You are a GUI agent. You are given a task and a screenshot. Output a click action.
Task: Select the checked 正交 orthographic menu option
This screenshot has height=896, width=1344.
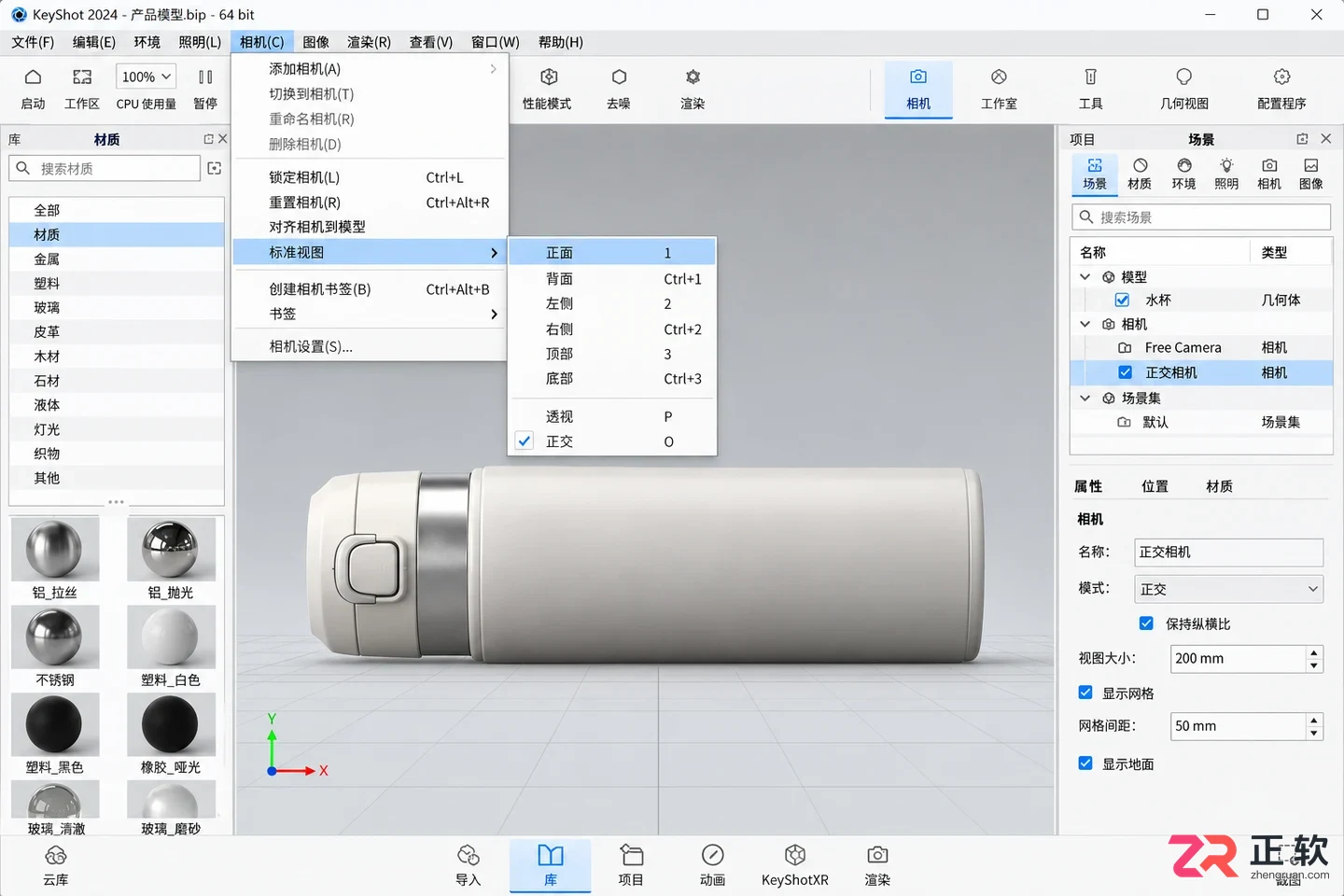[612, 441]
